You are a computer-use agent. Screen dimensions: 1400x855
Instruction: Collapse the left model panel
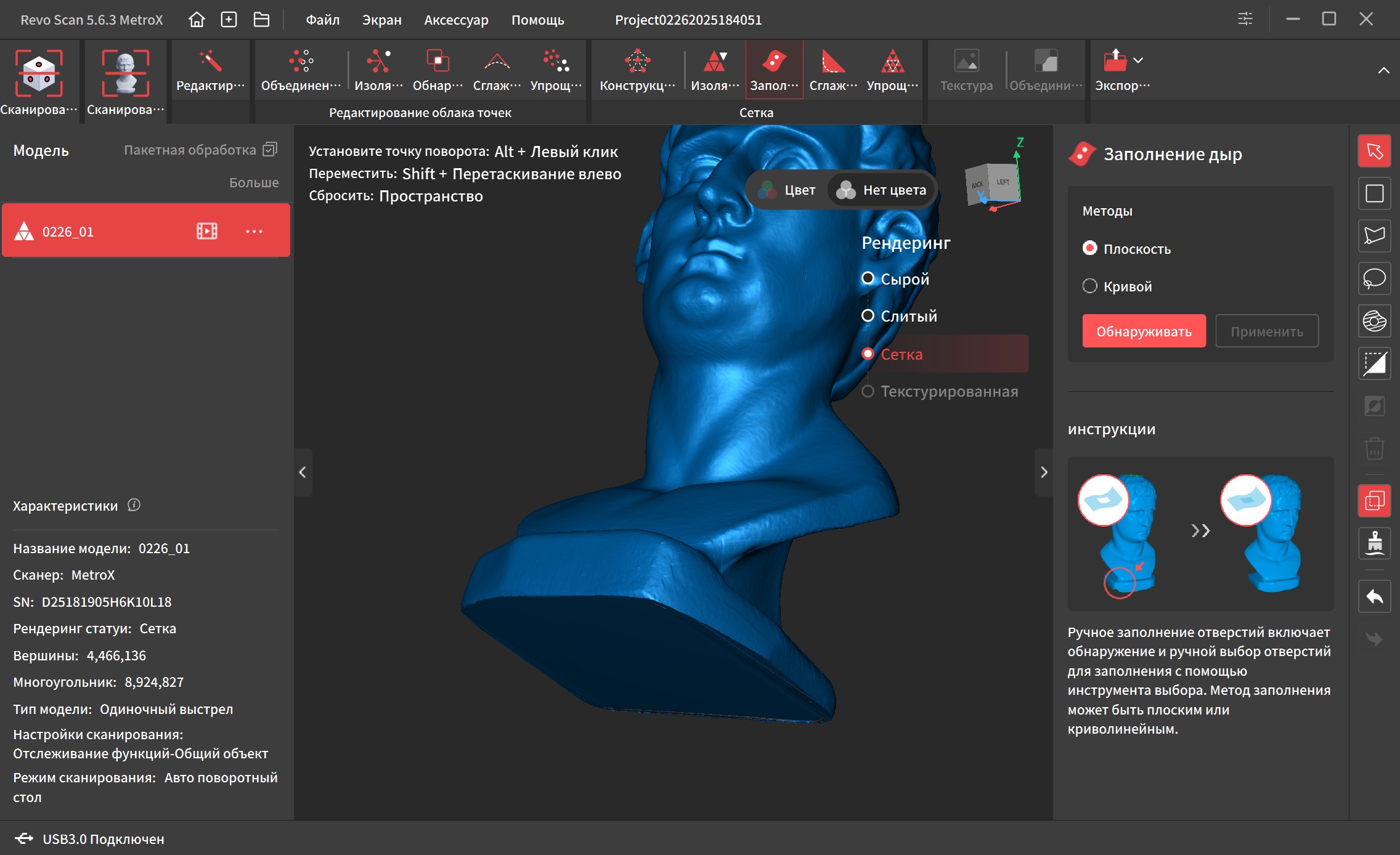[303, 472]
